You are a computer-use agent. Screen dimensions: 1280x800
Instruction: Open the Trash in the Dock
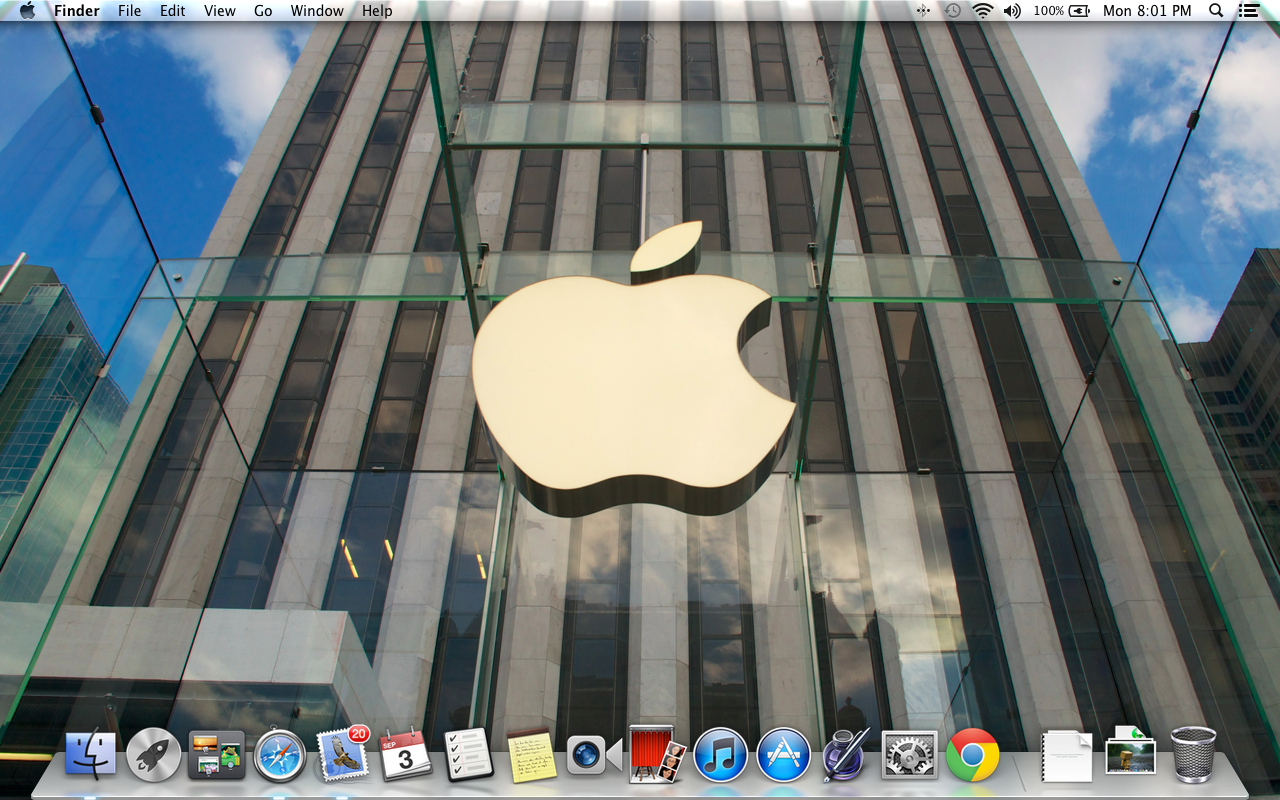[1193, 754]
